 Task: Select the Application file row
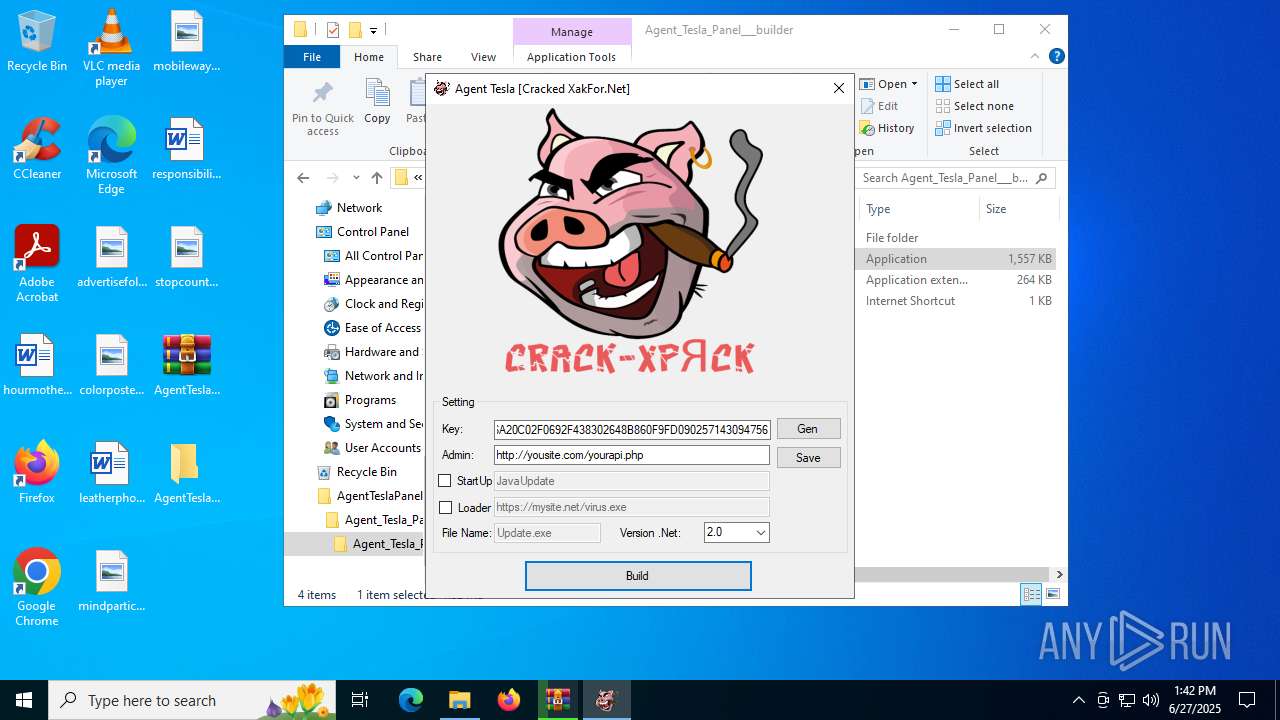(x=958, y=259)
